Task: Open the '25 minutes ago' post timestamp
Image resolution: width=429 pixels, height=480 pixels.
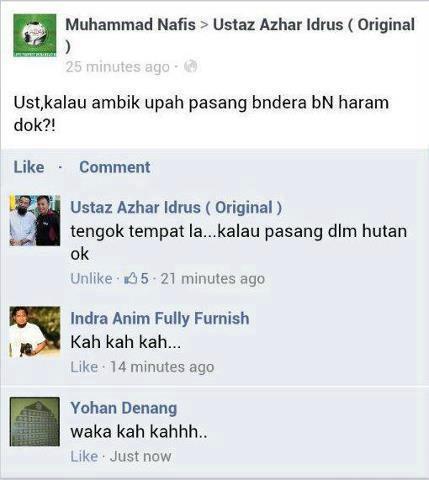Action: (x=118, y=67)
